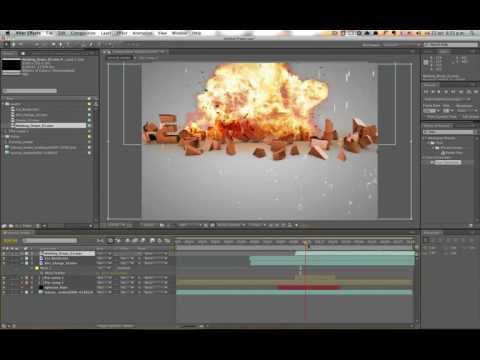
Task: Open the View menu
Action: (162, 33)
